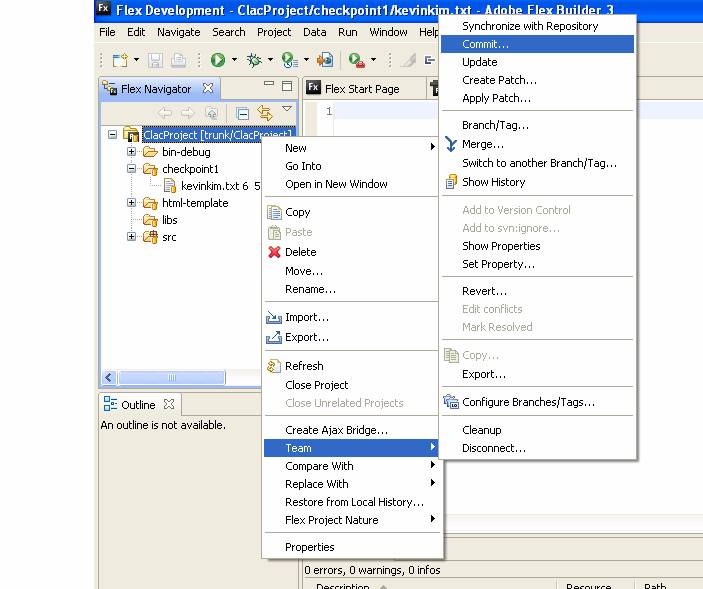Close the Outline view tab
This screenshot has height=589, width=703.
(169, 404)
